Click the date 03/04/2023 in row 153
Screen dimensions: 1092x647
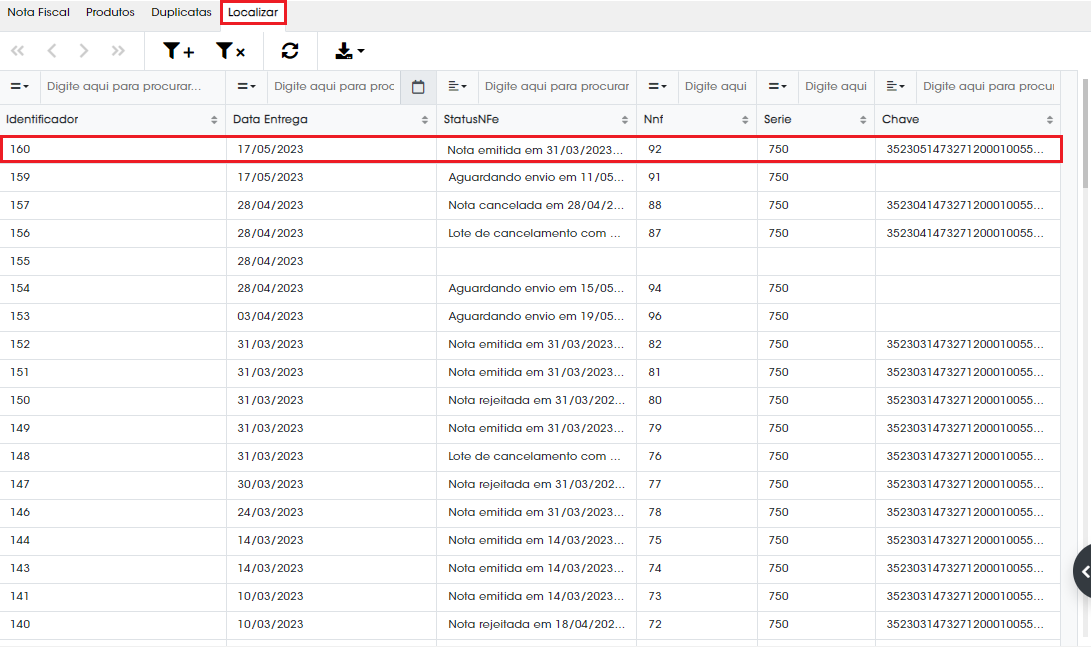click(270, 316)
